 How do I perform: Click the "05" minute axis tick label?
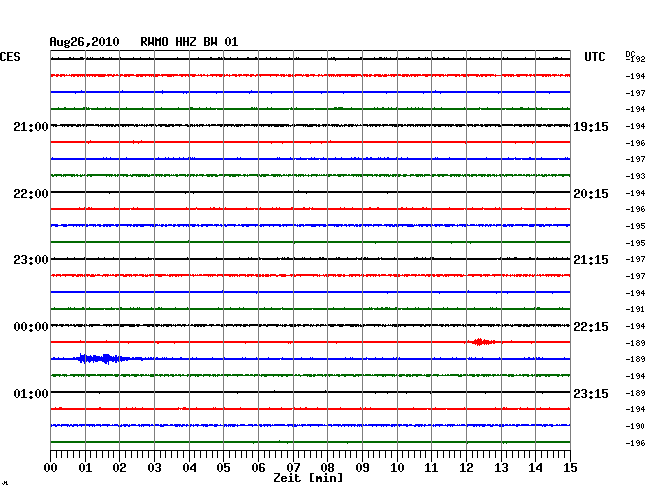point(223,467)
